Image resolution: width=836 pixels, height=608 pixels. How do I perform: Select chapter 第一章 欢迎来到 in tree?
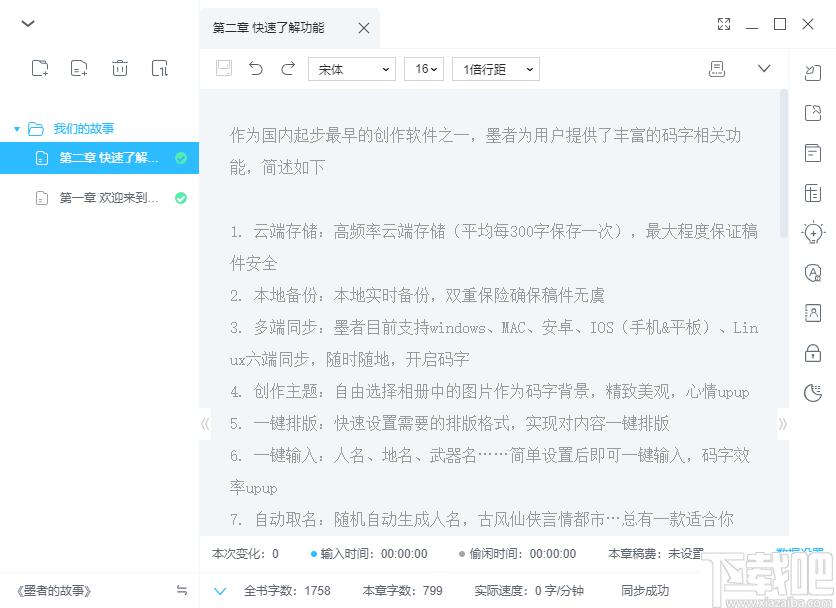99,198
